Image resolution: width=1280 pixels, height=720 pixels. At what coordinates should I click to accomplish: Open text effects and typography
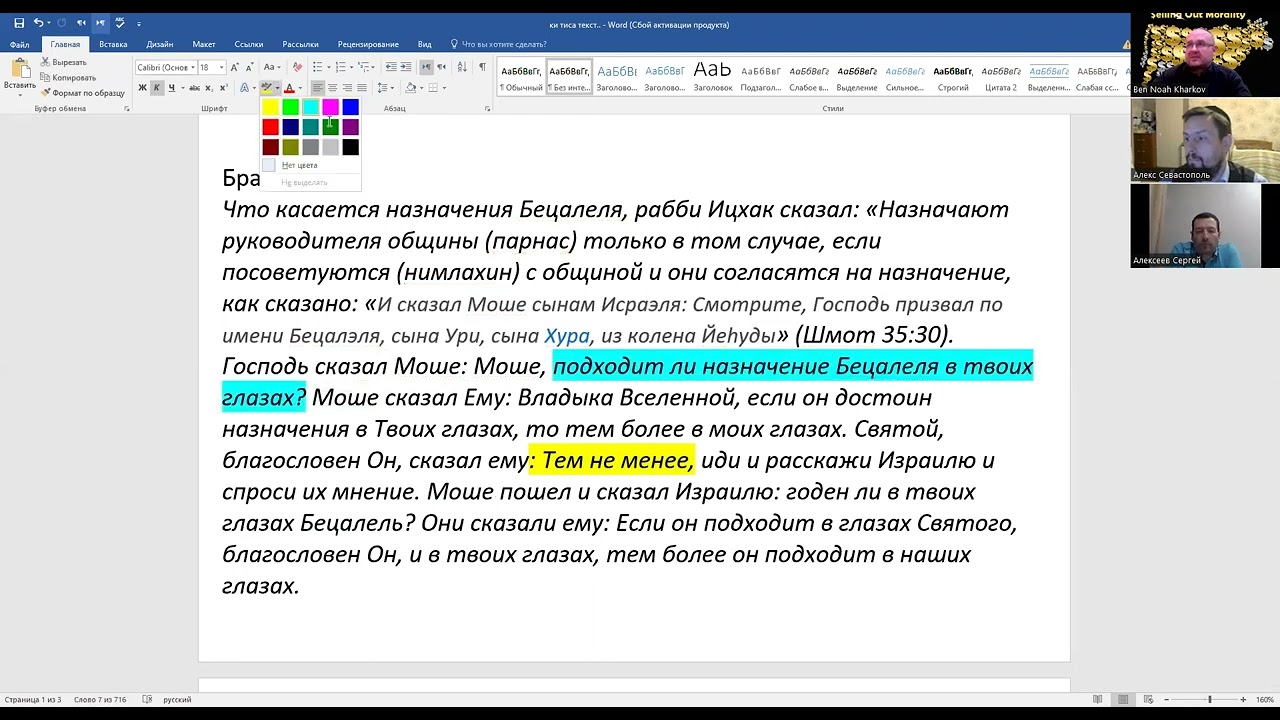(244, 88)
